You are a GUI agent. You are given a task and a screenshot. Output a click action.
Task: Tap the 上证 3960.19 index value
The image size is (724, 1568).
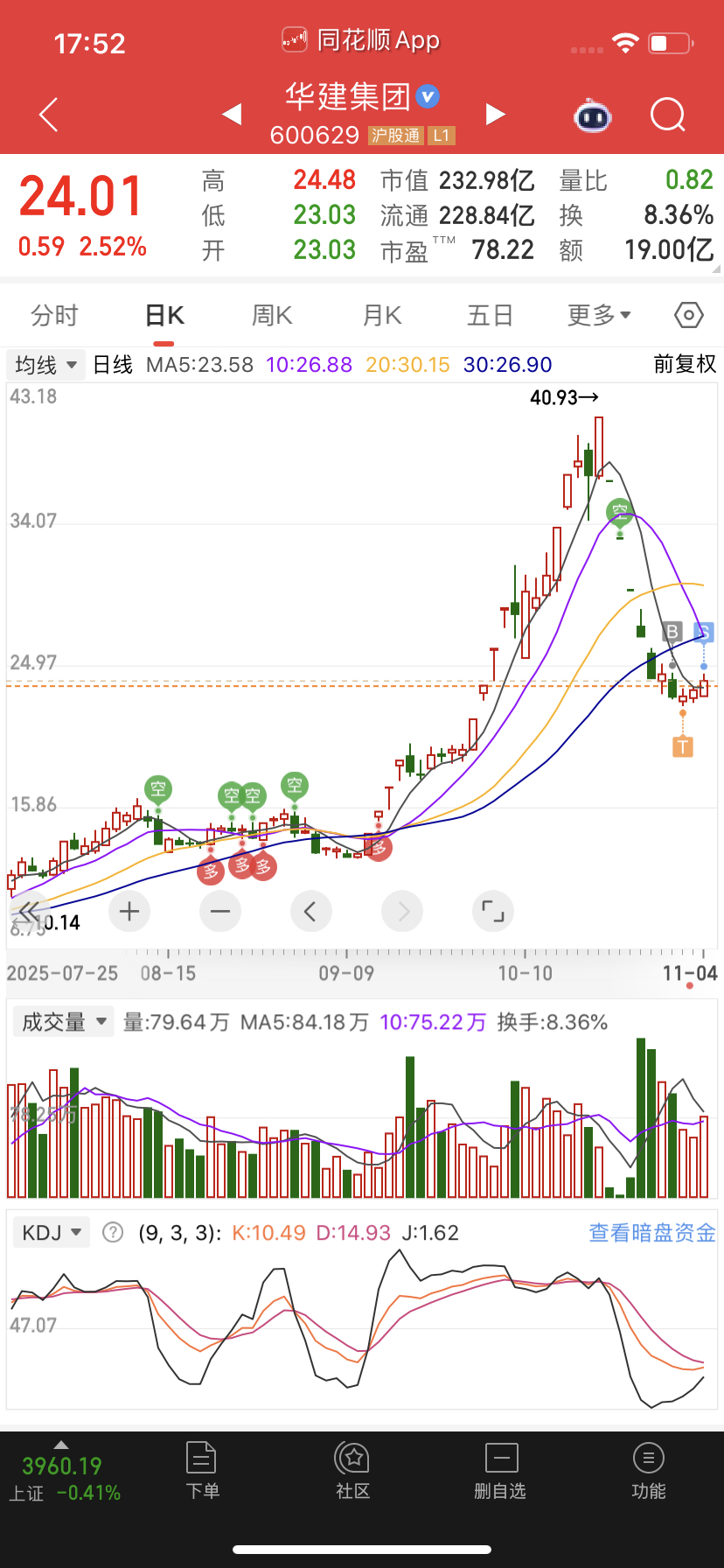pos(62,1466)
